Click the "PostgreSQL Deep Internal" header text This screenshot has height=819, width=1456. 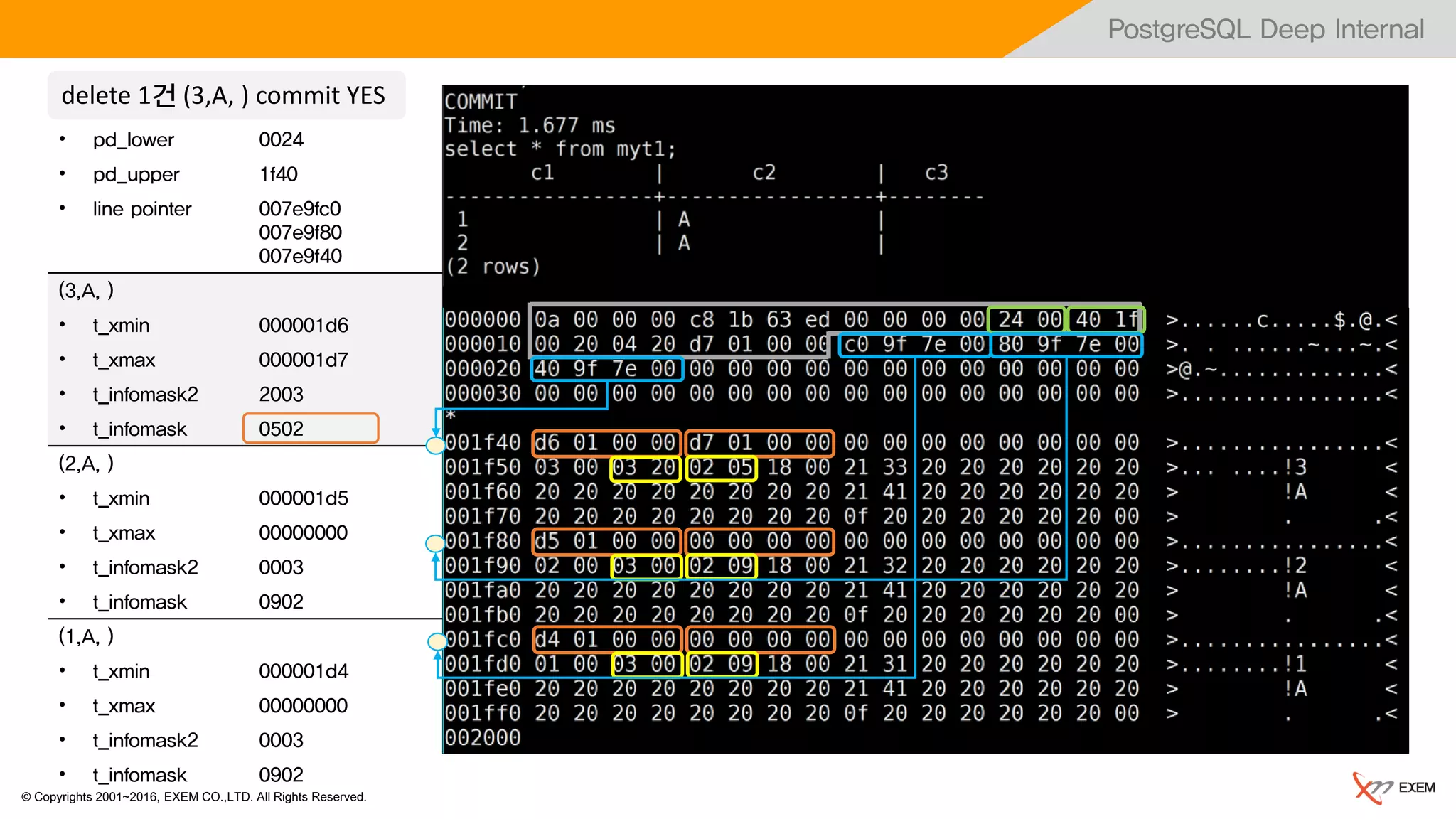coord(1265,29)
